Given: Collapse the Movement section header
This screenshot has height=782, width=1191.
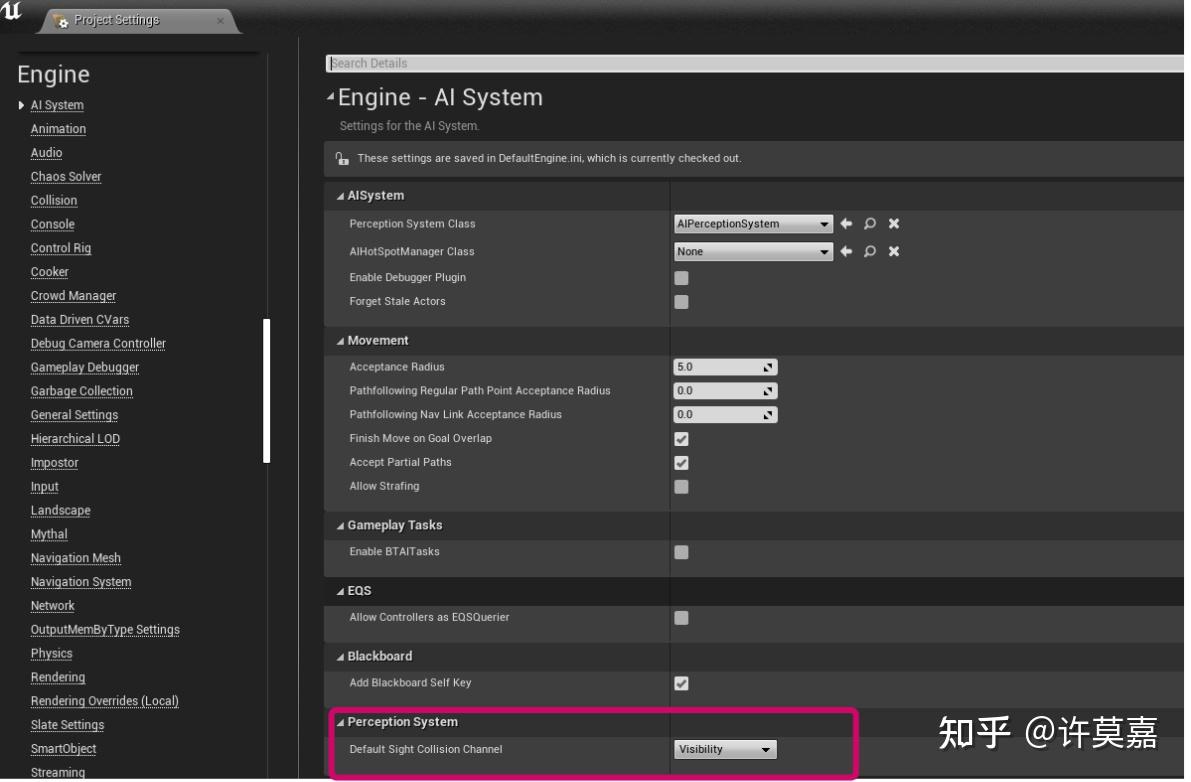Looking at the screenshot, I should coord(340,340).
